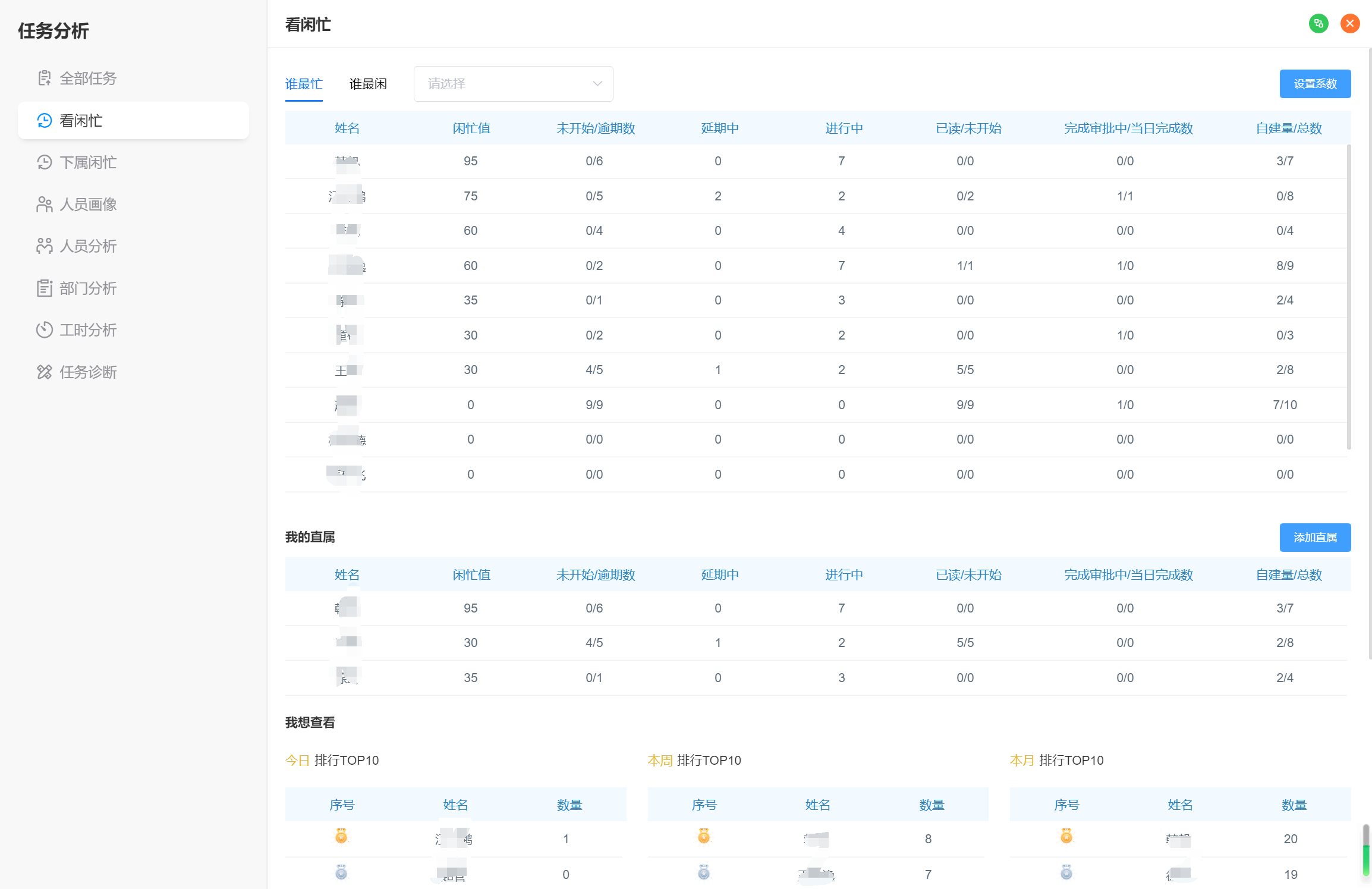Select the 谁最忙 tab
The width and height of the screenshot is (1372, 889).
coord(303,83)
